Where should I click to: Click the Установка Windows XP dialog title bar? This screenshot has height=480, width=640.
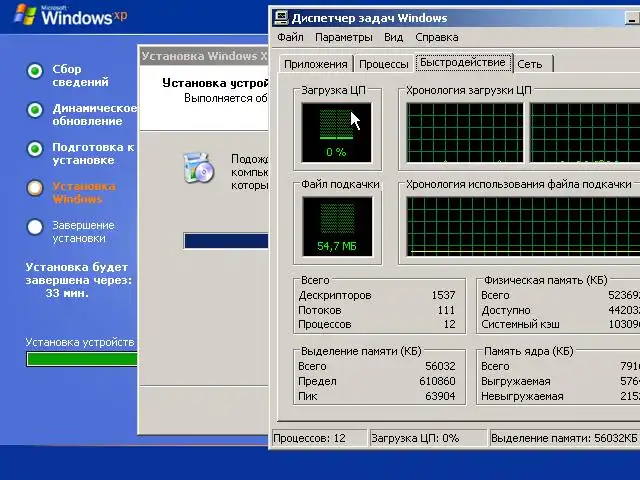tap(204, 56)
